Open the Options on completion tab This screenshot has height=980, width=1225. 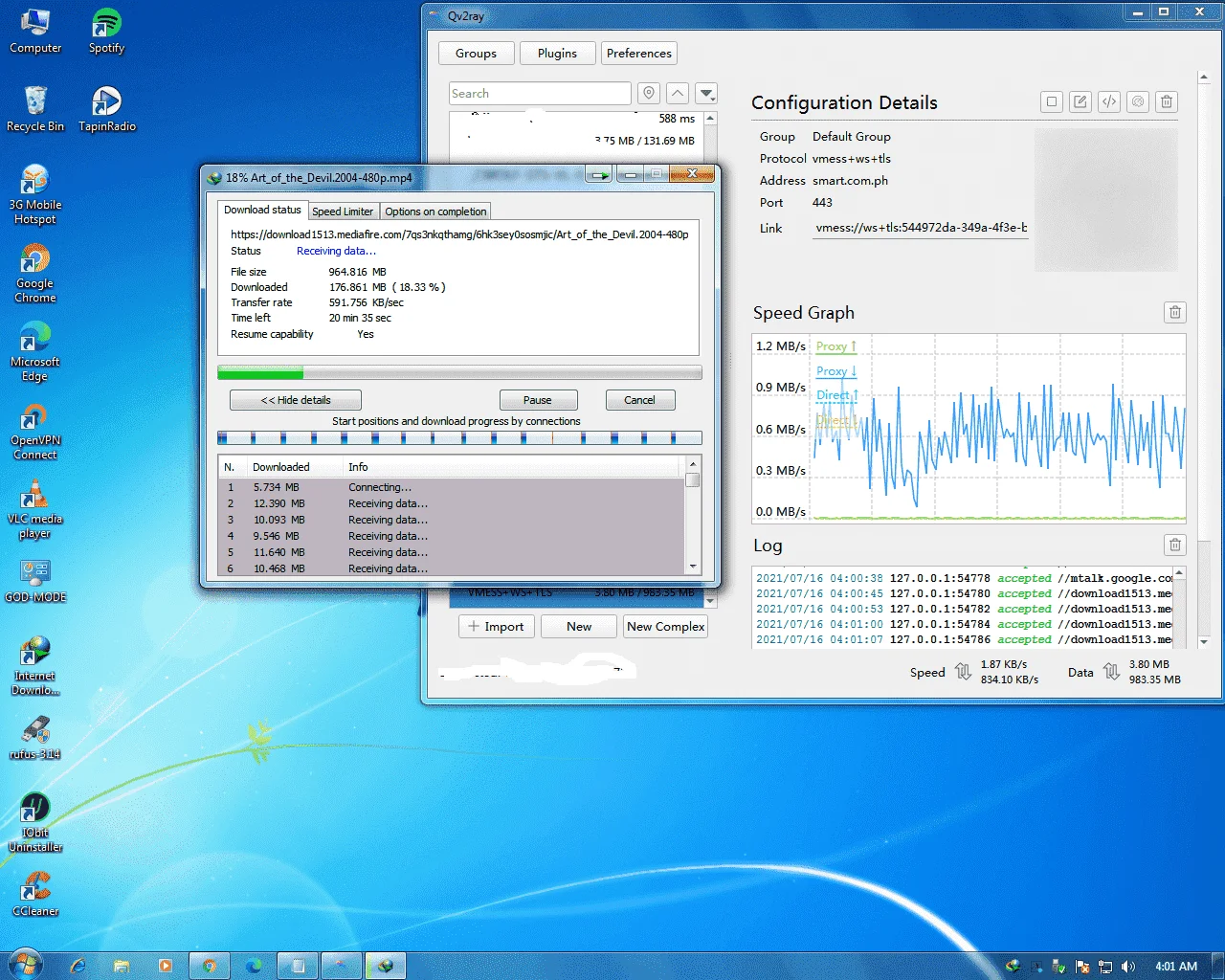435,212
